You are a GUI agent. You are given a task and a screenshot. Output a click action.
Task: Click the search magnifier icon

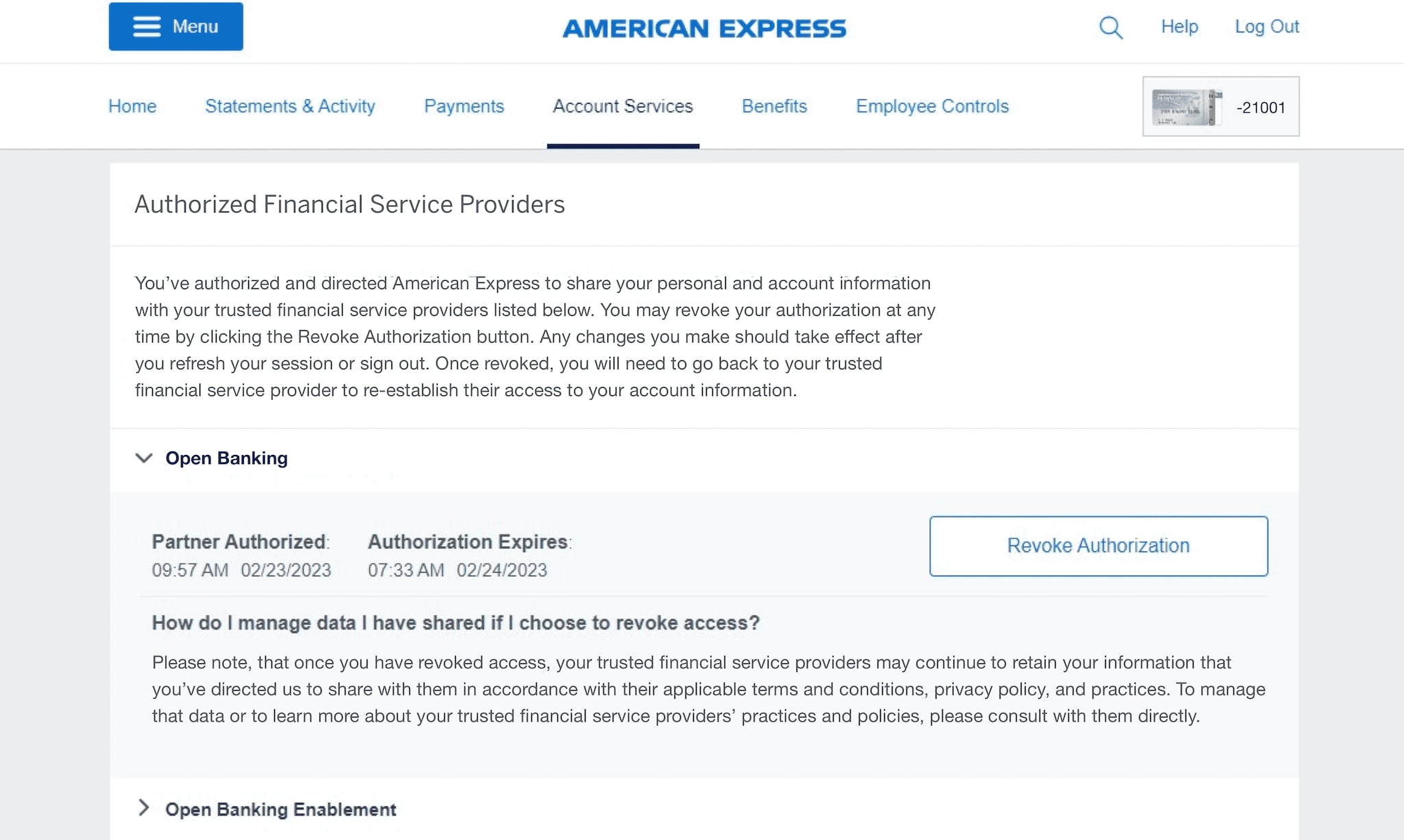[1111, 27]
